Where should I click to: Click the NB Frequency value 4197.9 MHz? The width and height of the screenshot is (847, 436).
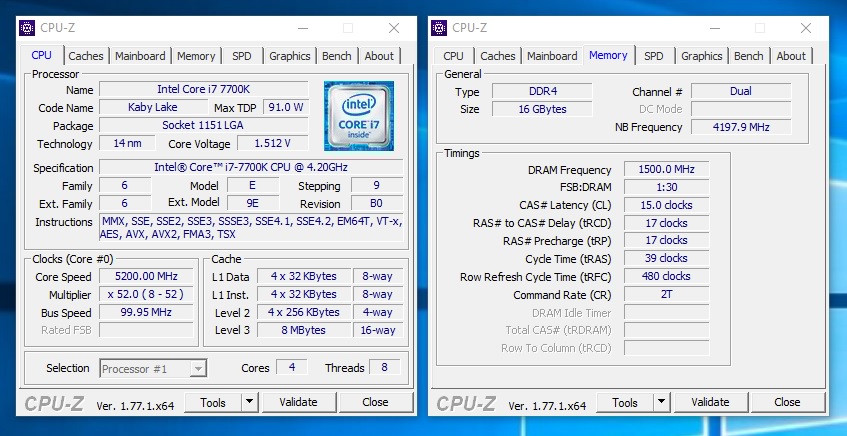[741, 127]
